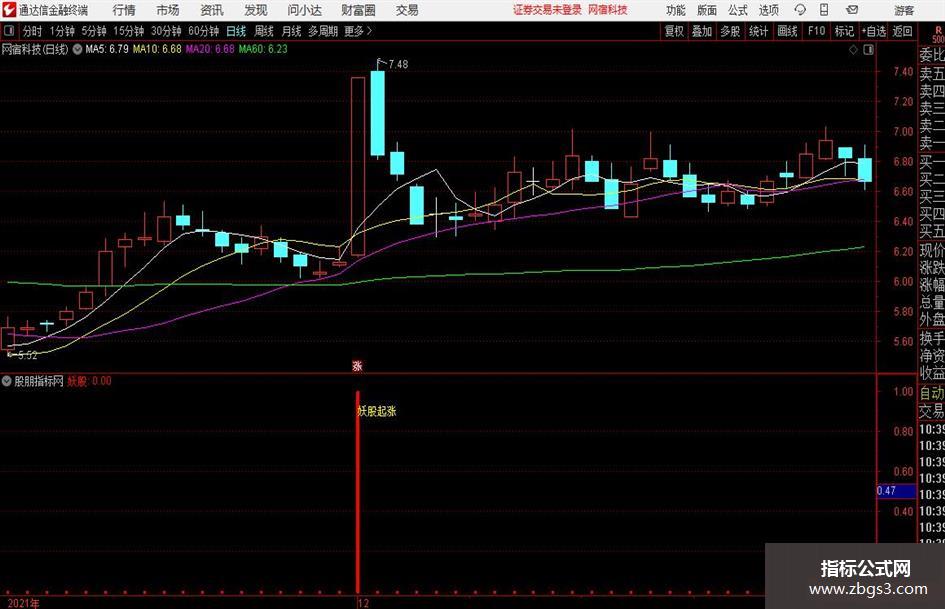Open the 功能 menu
Viewport: 945px width, 609px height.
676,10
